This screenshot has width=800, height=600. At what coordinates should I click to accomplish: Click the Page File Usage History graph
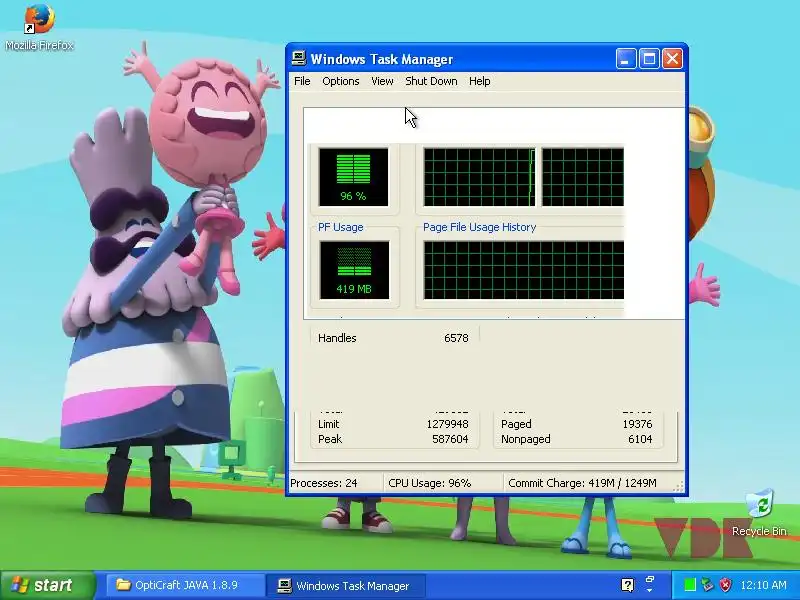[523, 270]
